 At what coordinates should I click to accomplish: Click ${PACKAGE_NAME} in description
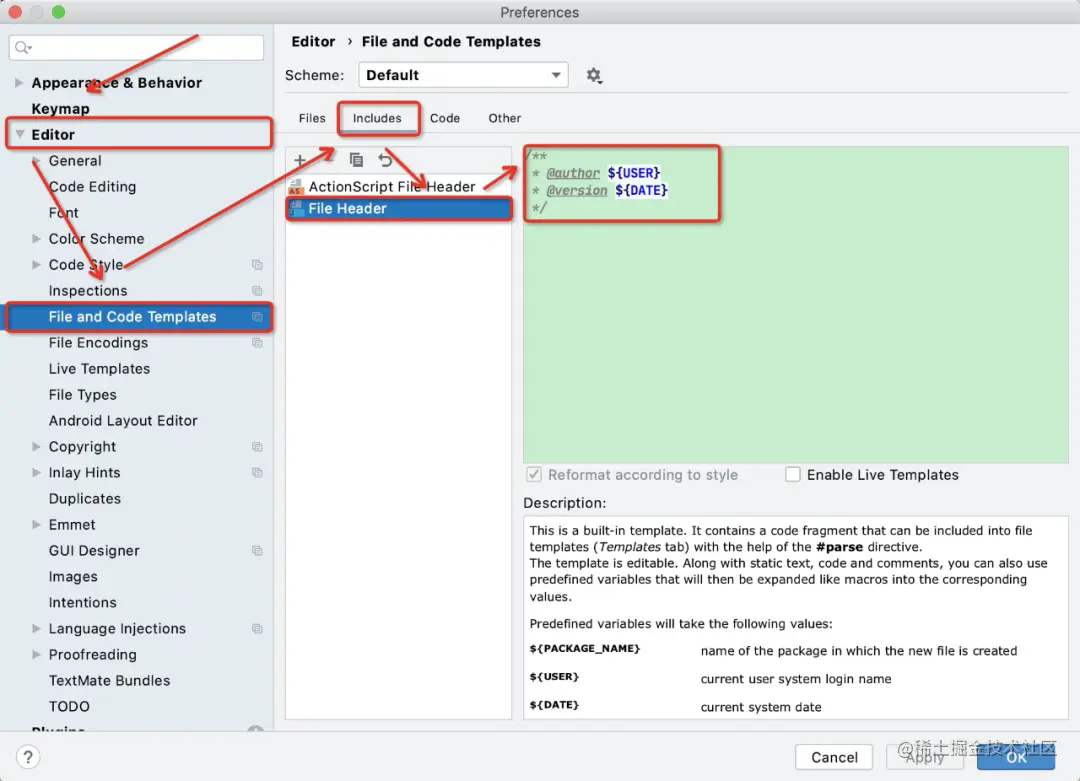click(585, 649)
